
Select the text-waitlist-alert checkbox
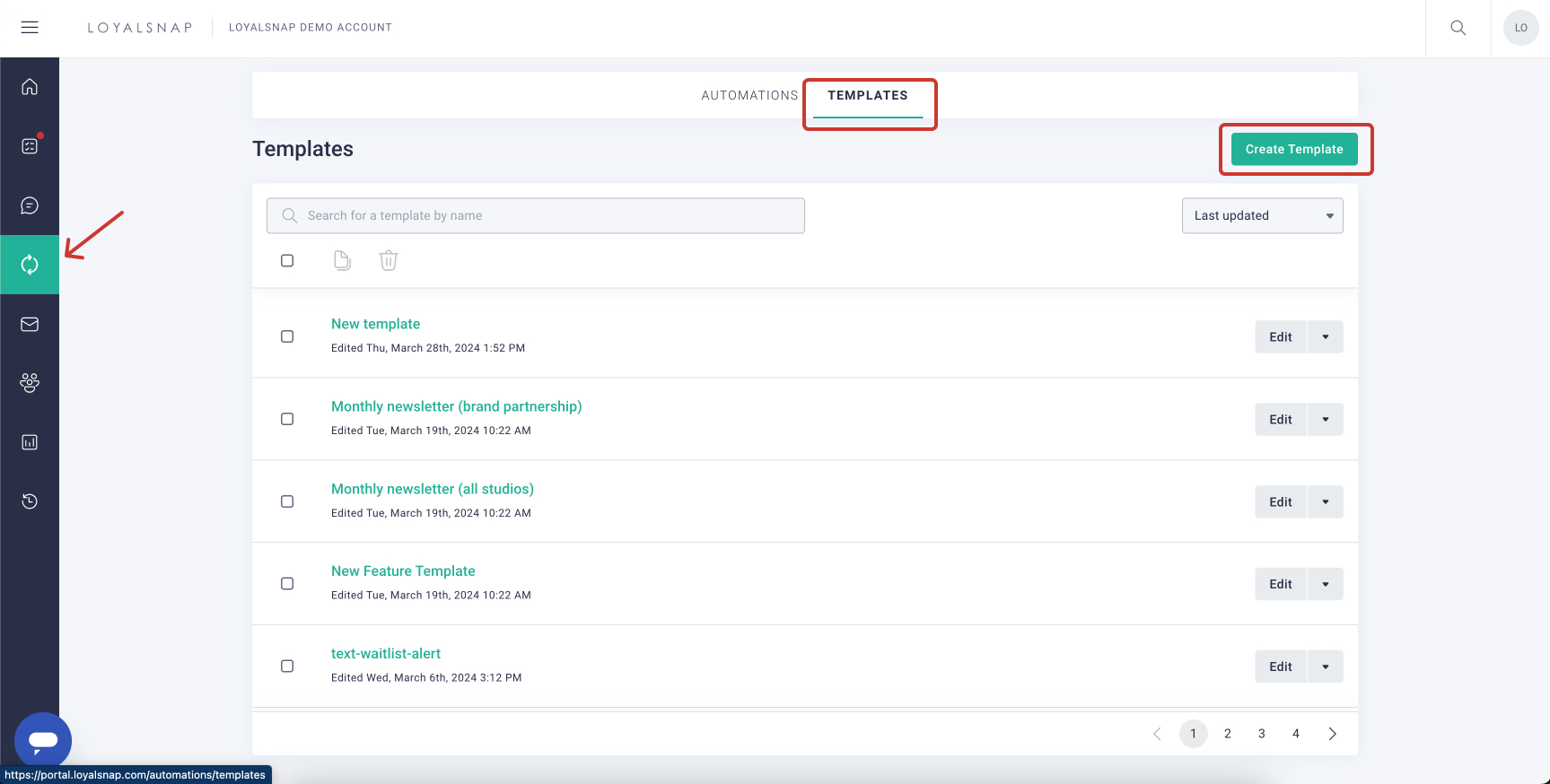[x=287, y=666]
